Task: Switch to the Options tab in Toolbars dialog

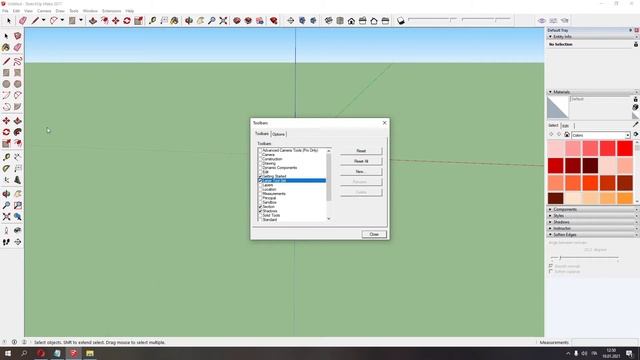Action: pyautogui.click(x=278, y=134)
